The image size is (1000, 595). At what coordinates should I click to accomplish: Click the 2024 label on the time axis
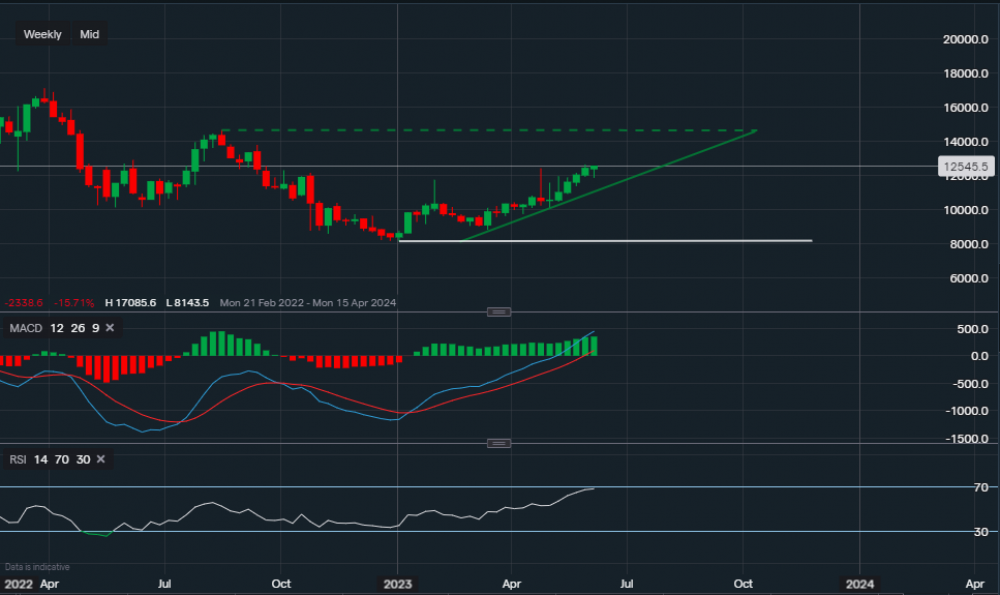click(x=858, y=581)
